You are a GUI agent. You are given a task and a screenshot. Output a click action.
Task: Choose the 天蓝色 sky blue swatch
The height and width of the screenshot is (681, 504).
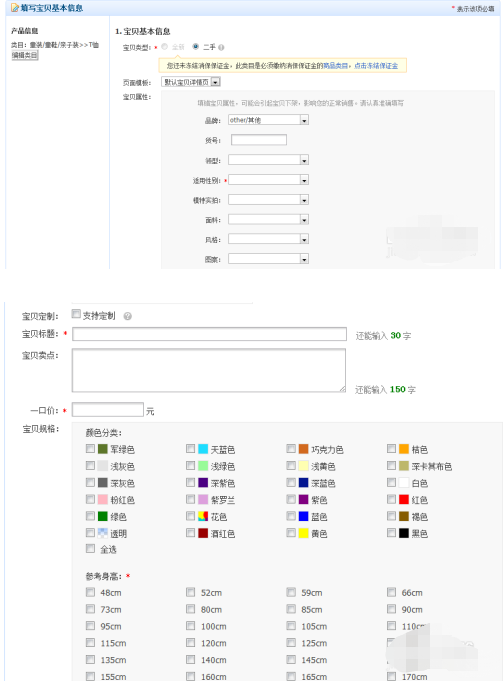click(x=203, y=449)
